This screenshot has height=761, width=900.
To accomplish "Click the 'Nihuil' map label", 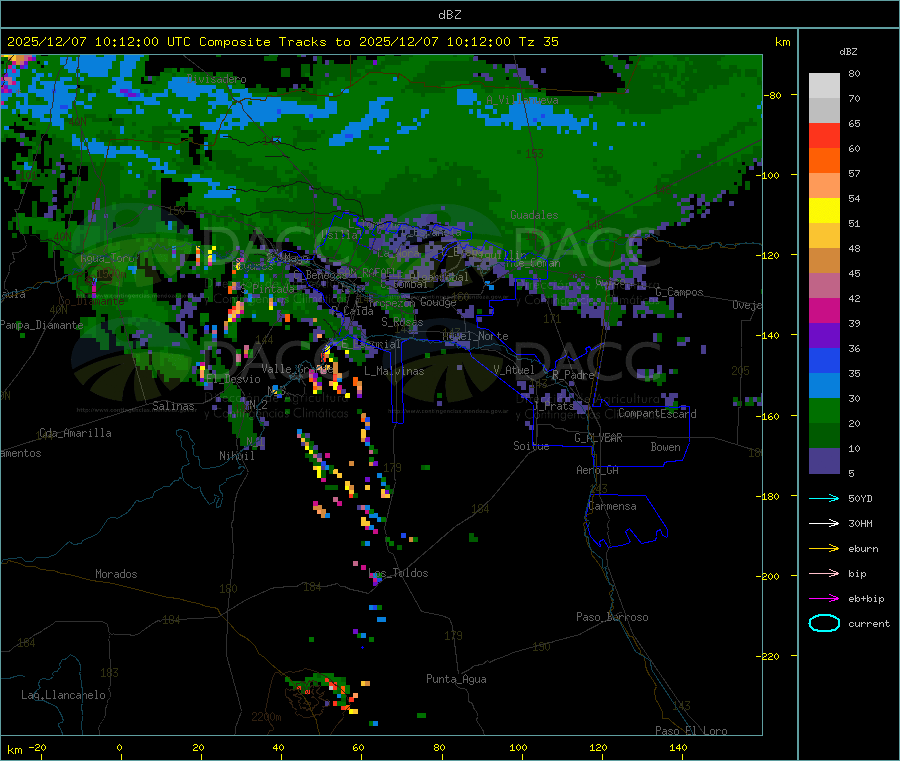I will [x=236, y=456].
